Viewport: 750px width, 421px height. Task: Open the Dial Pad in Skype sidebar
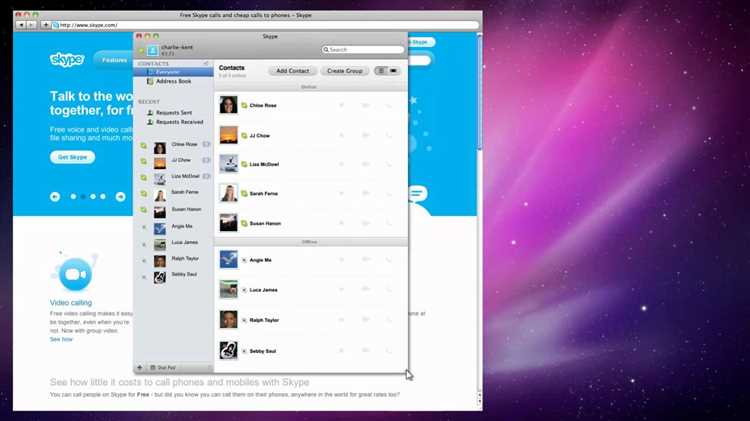tap(163, 367)
